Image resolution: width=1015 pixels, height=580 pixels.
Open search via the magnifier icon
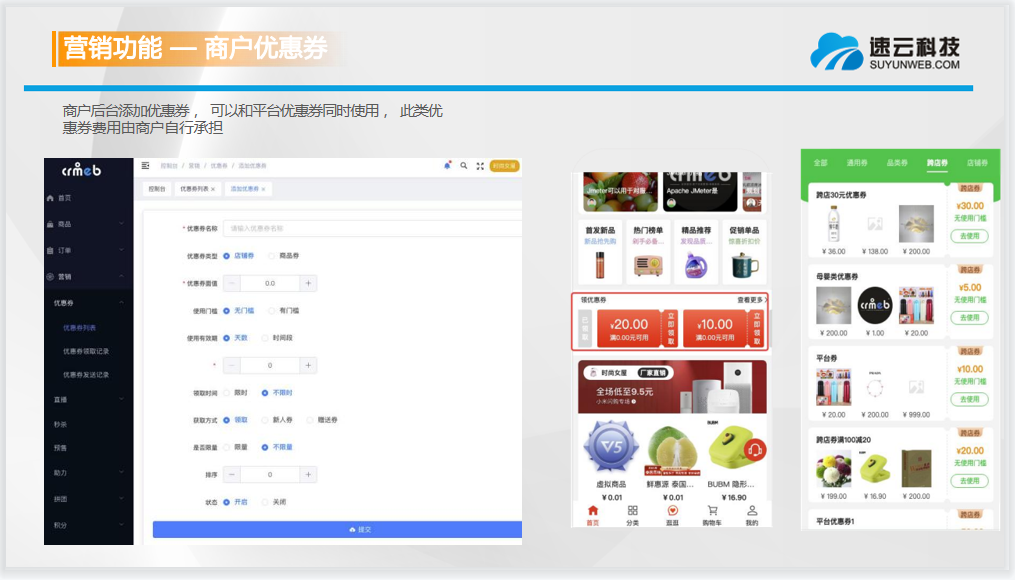click(x=464, y=166)
